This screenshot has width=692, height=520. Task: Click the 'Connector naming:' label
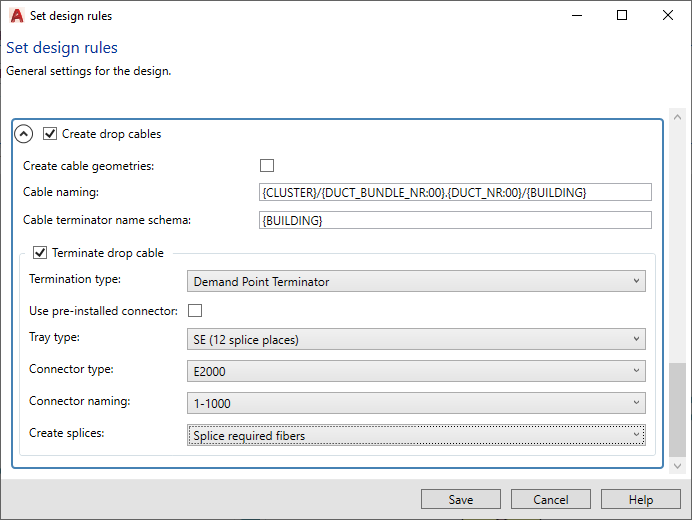click(x=80, y=401)
